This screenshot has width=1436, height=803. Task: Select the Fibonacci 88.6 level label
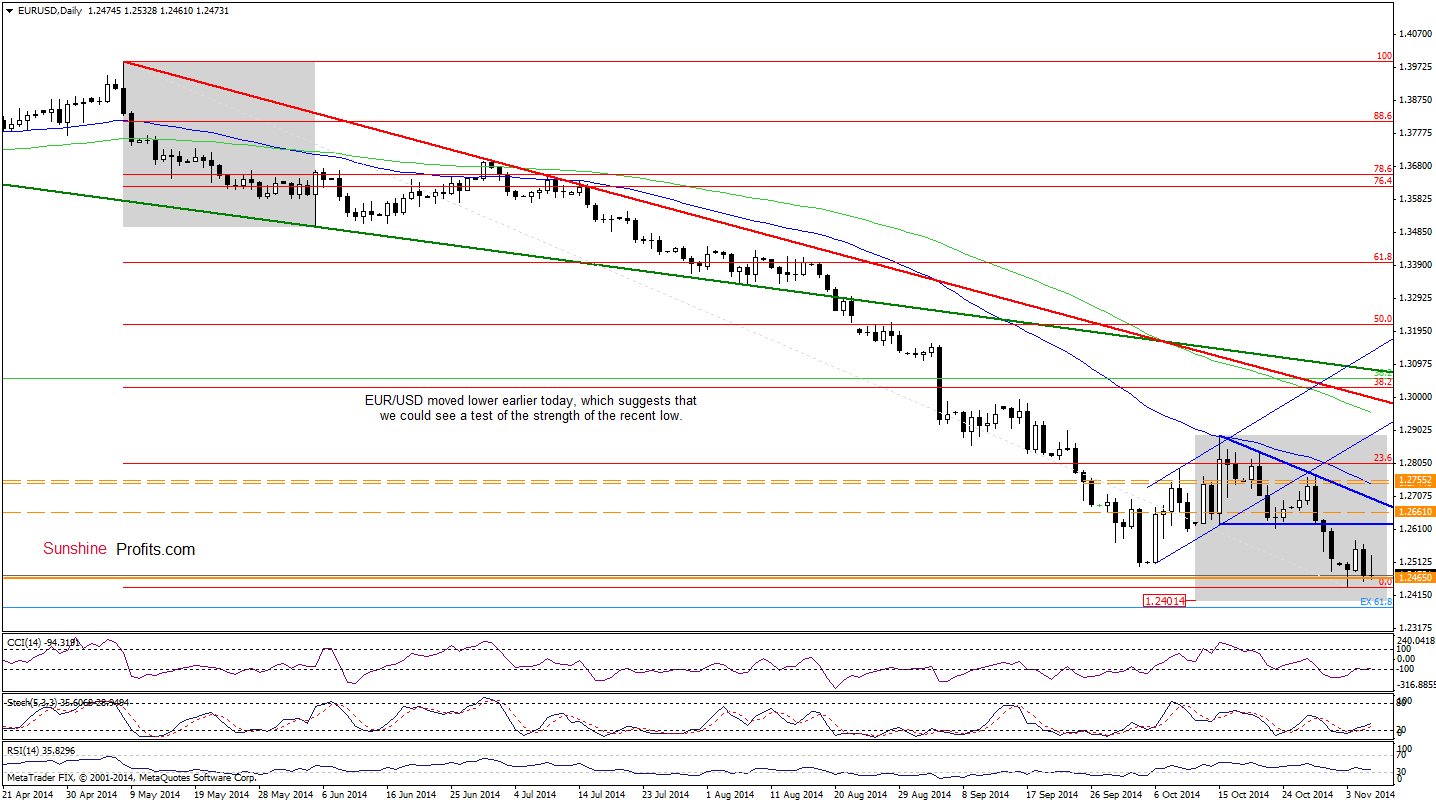tap(1383, 116)
